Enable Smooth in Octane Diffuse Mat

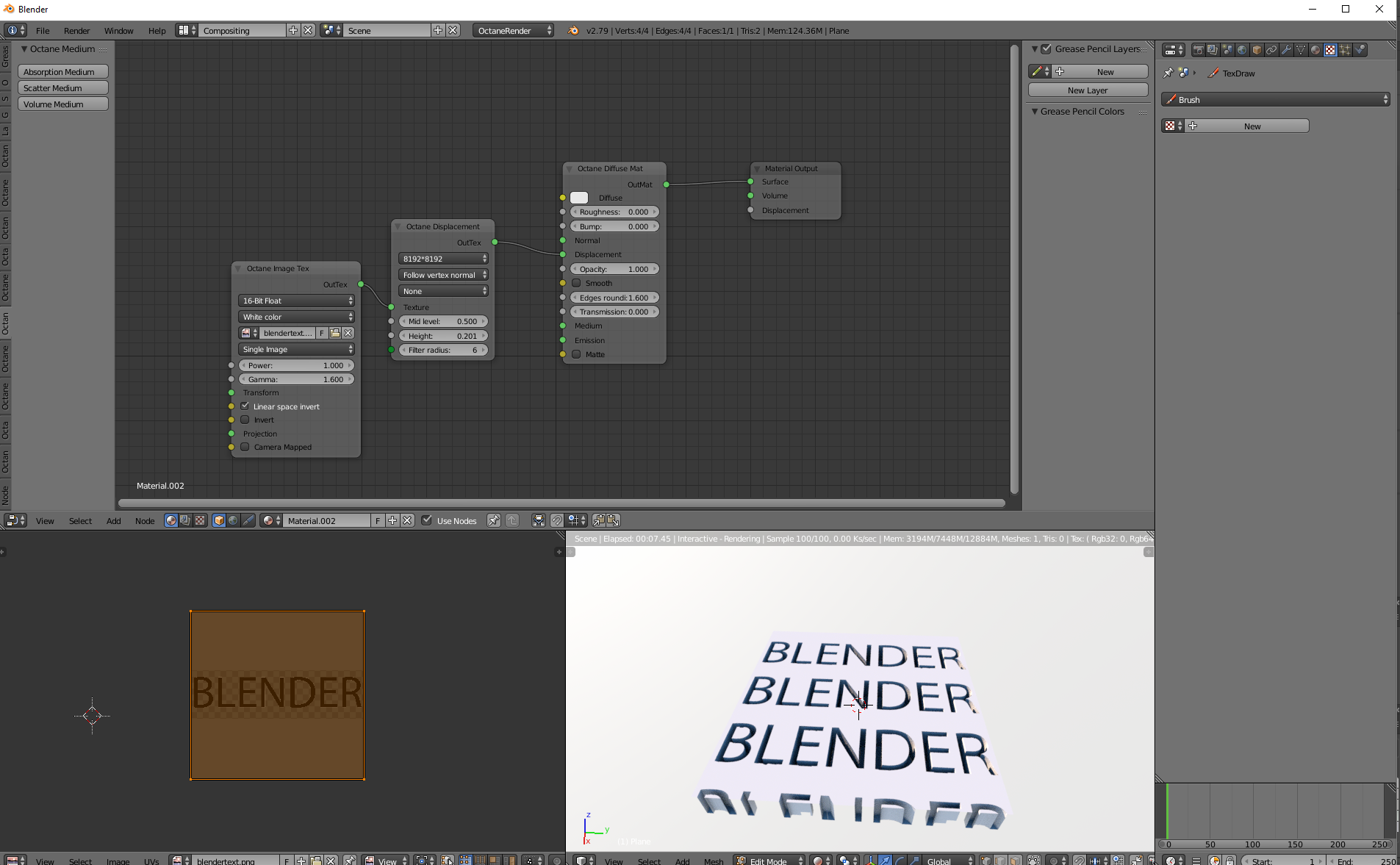coord(577,283)
